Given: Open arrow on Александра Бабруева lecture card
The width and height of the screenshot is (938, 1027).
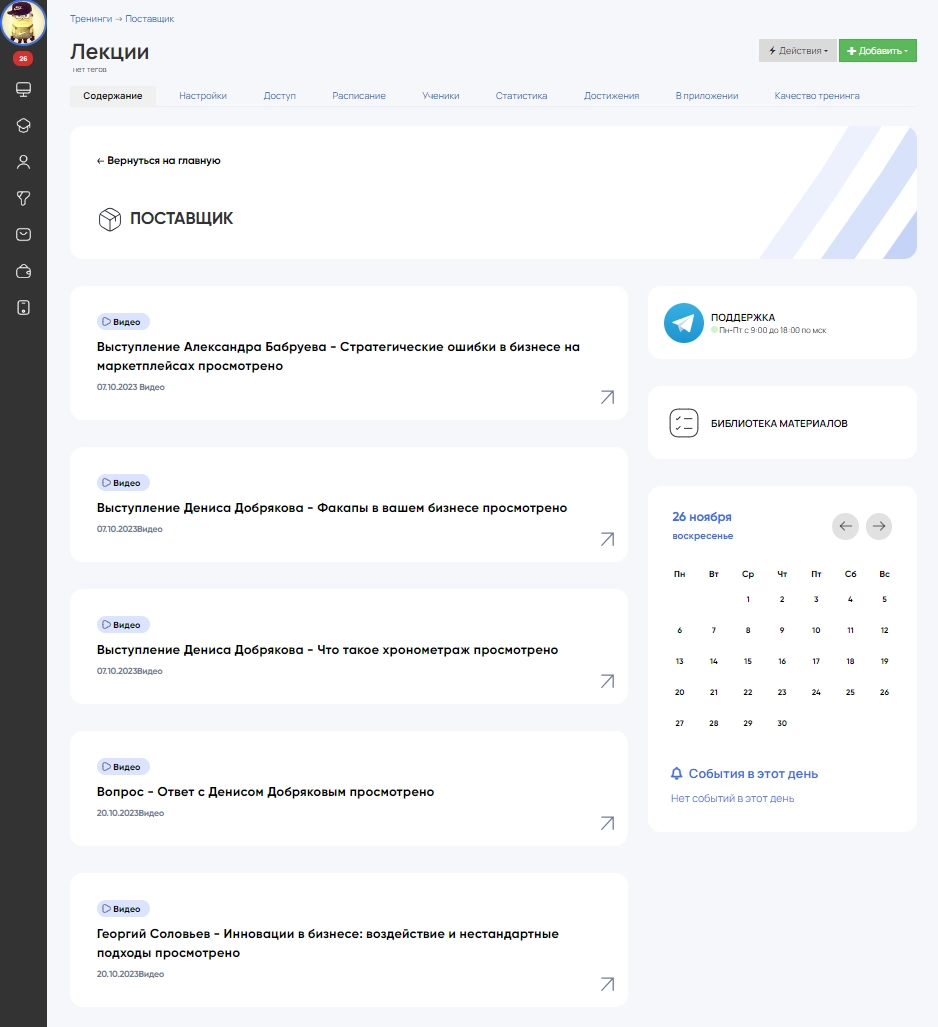Looking at the screenshot, I should coord(607,398).
